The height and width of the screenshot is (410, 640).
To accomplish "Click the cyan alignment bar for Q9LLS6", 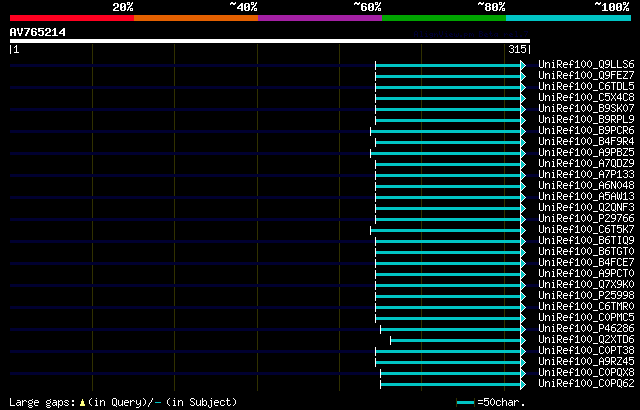I will pos(448,65).
